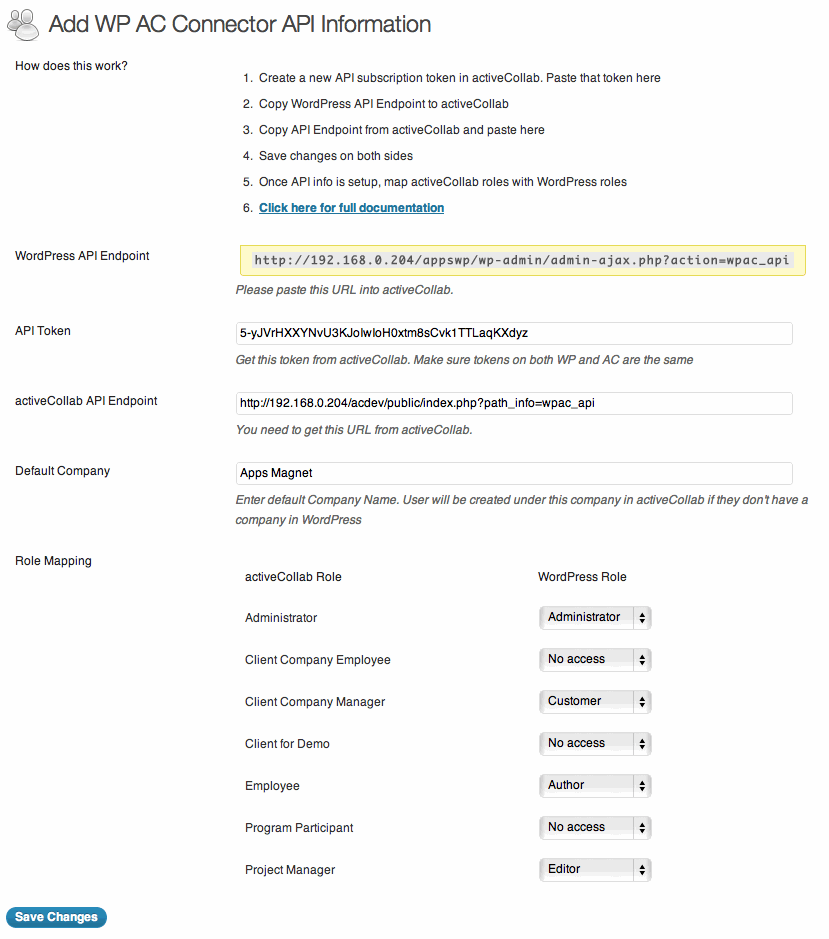Save Changes to the connector settings
The width and height of the screenshot is (829, 939).
[x=56, y=917]
